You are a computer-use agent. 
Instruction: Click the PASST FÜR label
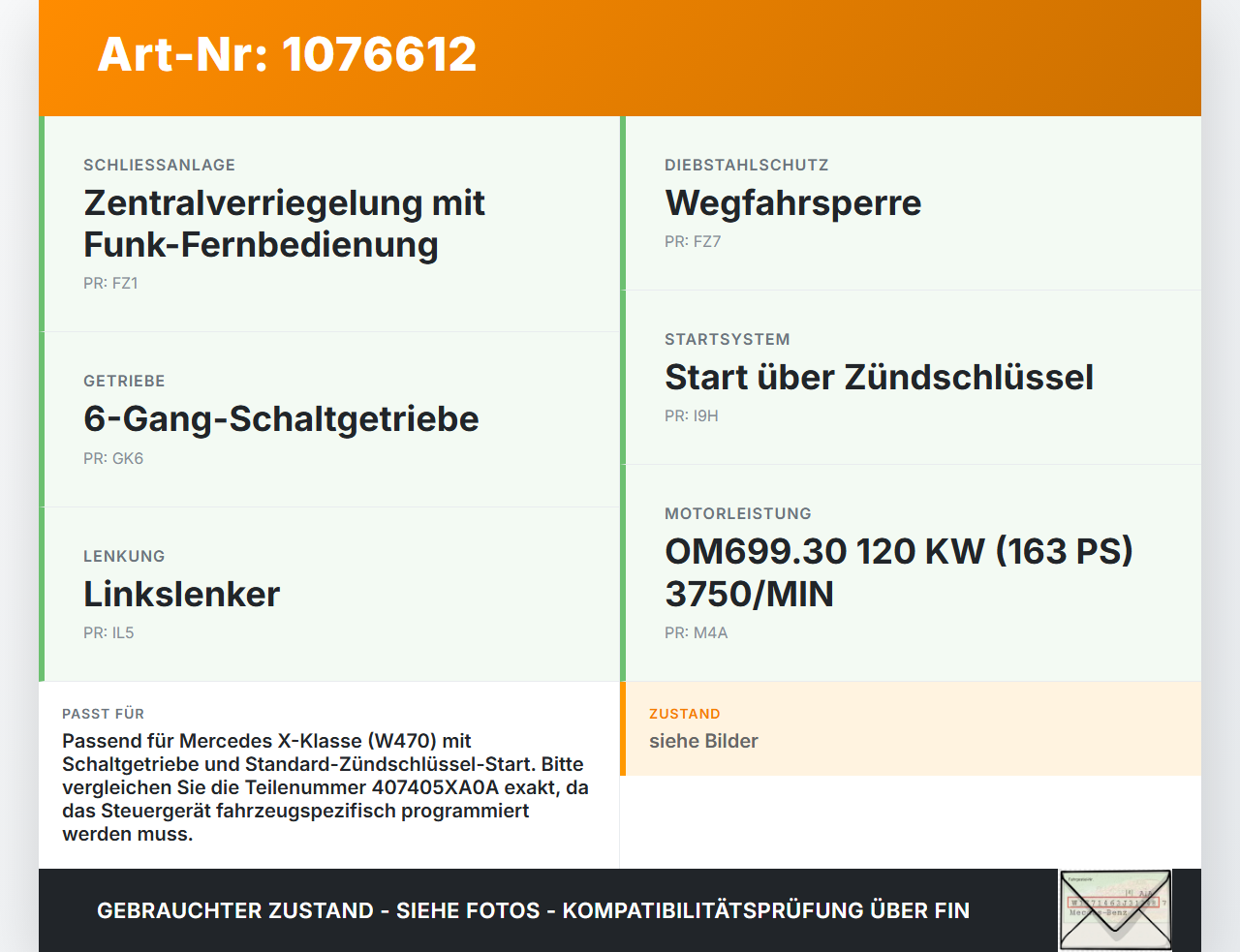tap(103, 714)
